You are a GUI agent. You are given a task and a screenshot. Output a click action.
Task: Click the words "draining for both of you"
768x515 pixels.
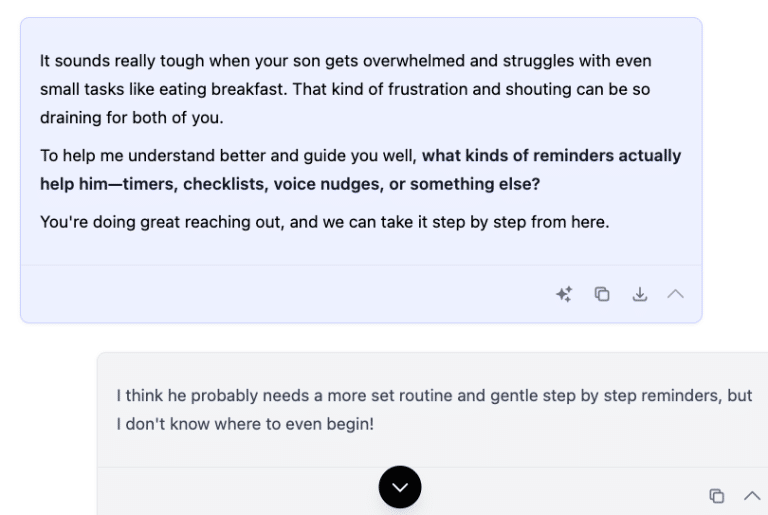pyautogui.click(x=131, y=118)
